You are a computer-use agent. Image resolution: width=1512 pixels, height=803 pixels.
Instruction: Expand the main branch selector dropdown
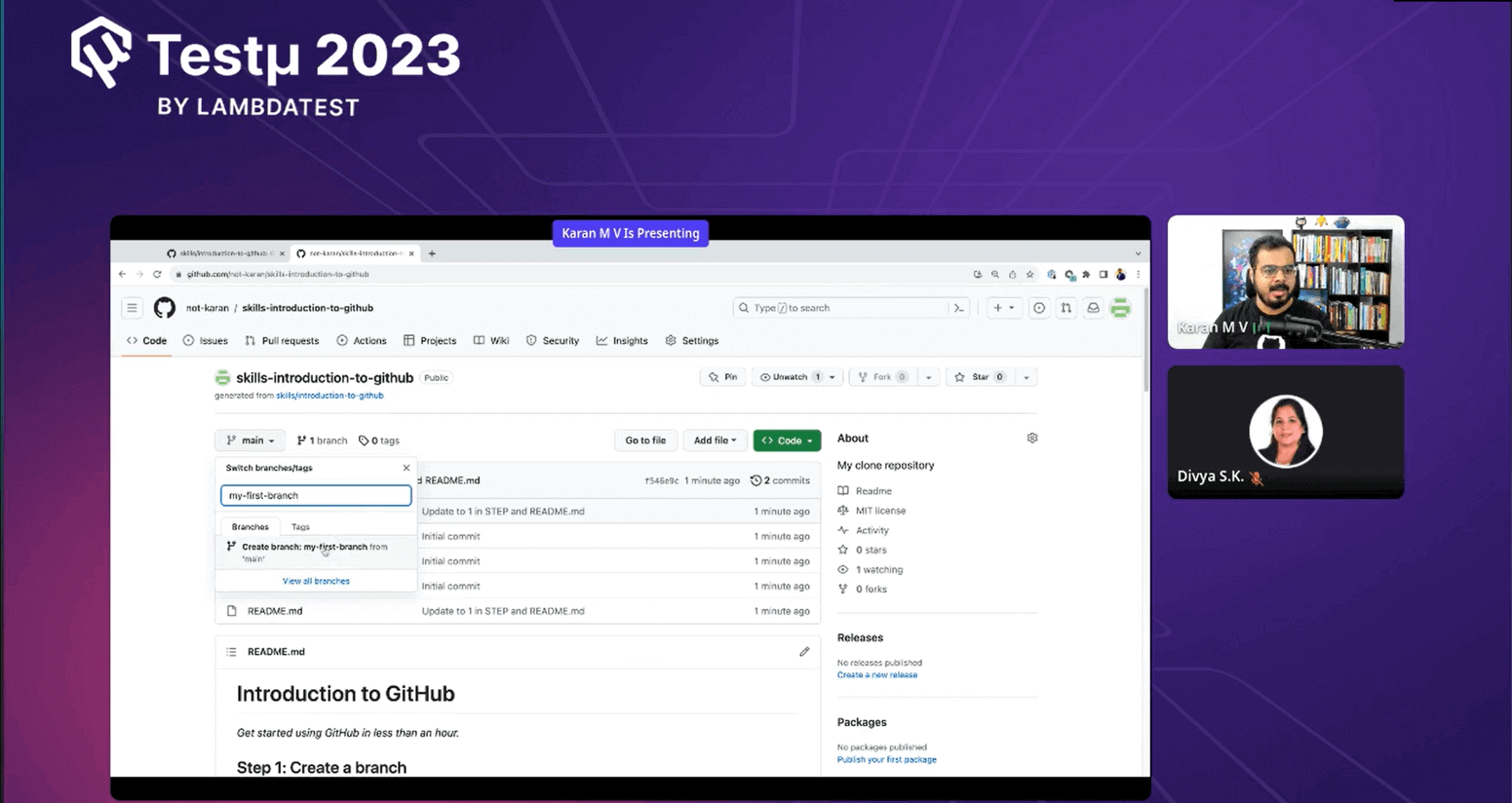[x=251, y=440]
